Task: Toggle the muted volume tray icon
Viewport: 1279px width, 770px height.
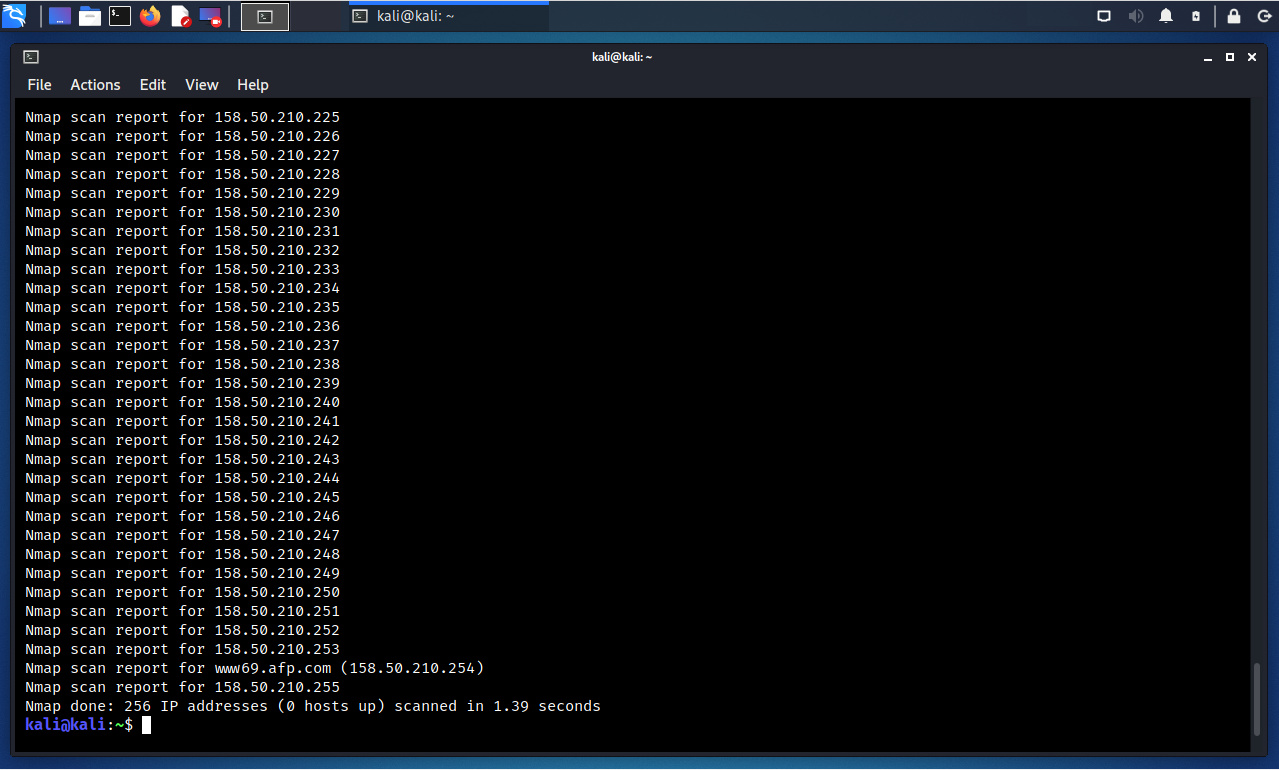Action: 1135,16
